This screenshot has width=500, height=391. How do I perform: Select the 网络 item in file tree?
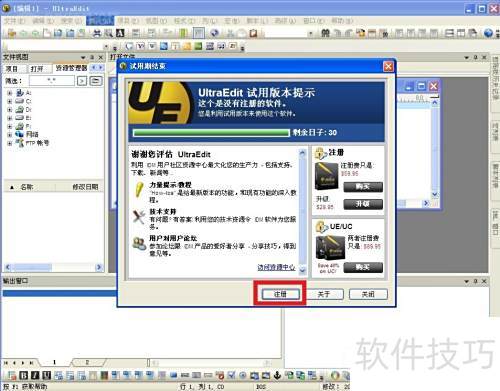[32, 134]
